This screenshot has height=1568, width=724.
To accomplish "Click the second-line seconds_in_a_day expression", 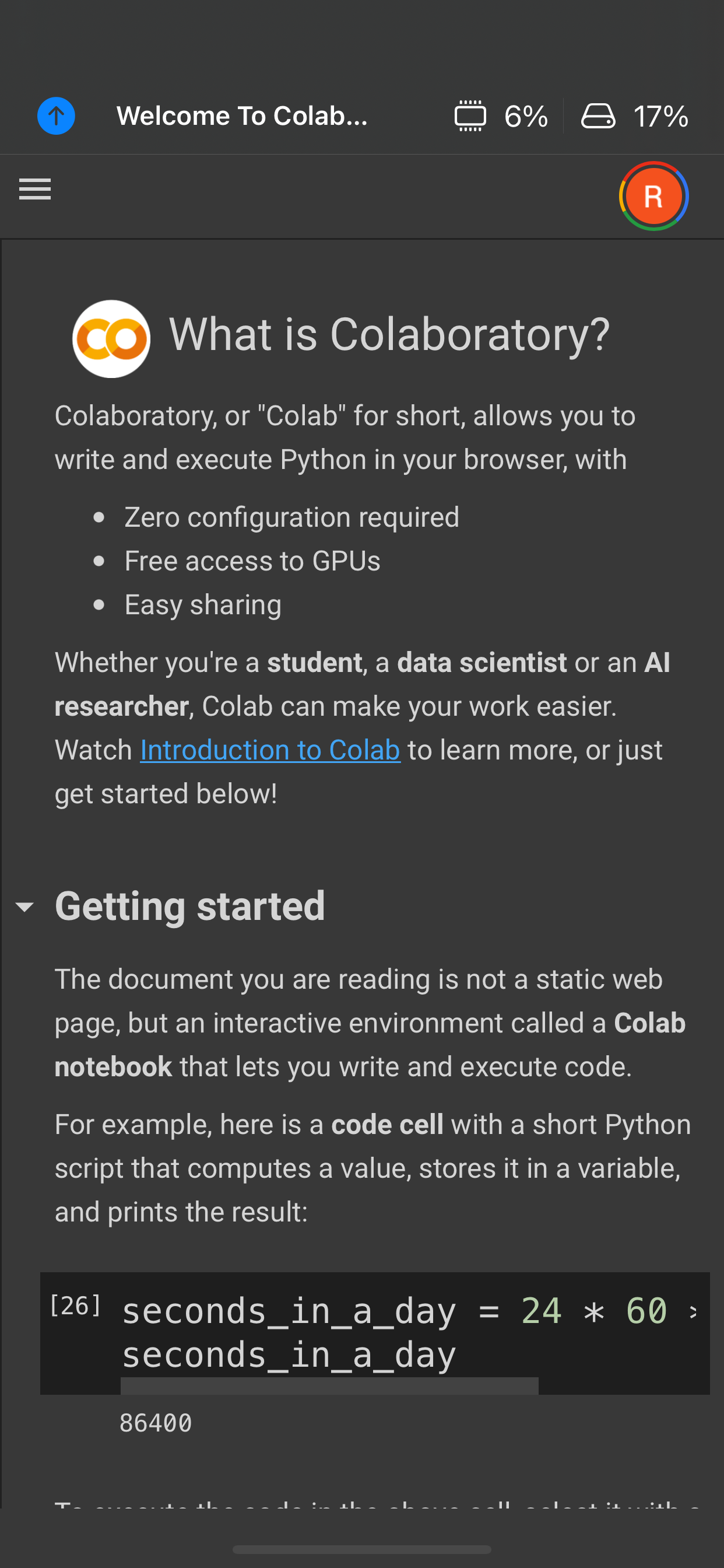I will [289, 1355].
